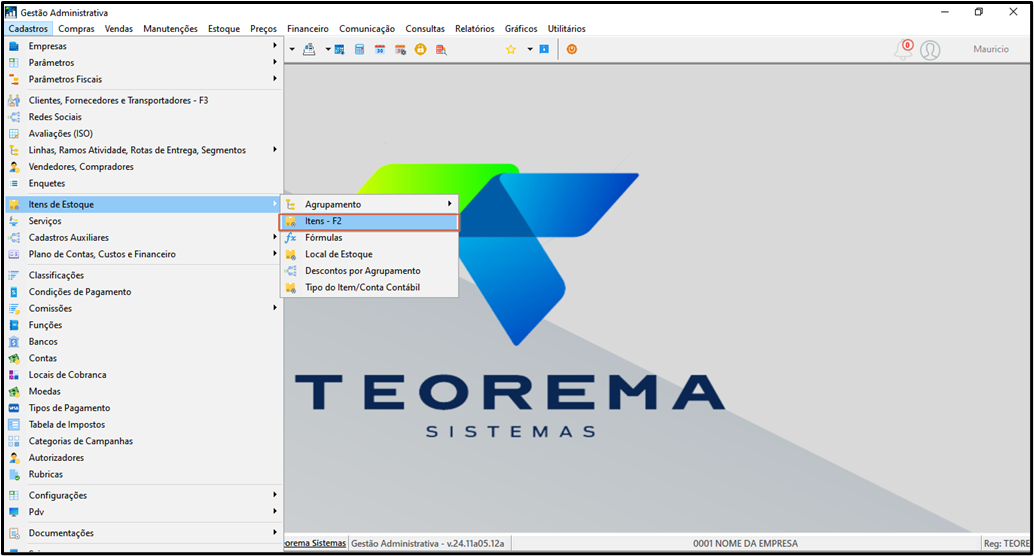Click the Gestão Administrativa version text
The image size is (1034, 556).
click(x=427, y=543)
